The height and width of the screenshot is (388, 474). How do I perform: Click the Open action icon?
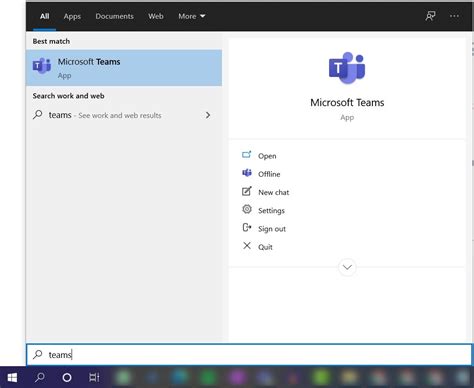247,155
